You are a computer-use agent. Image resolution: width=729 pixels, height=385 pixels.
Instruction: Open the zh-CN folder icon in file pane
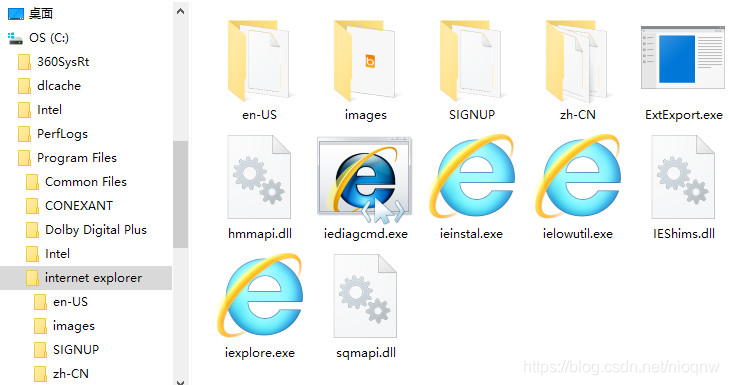click(577, 60)
